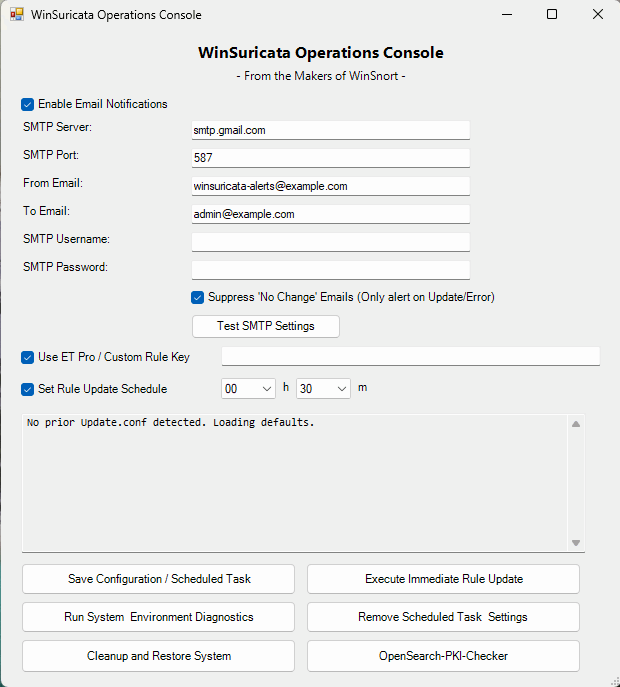This screenshot has width=620, height=687.
Task: Click Remove Scheduled Task Settings button
Action: 443,617
